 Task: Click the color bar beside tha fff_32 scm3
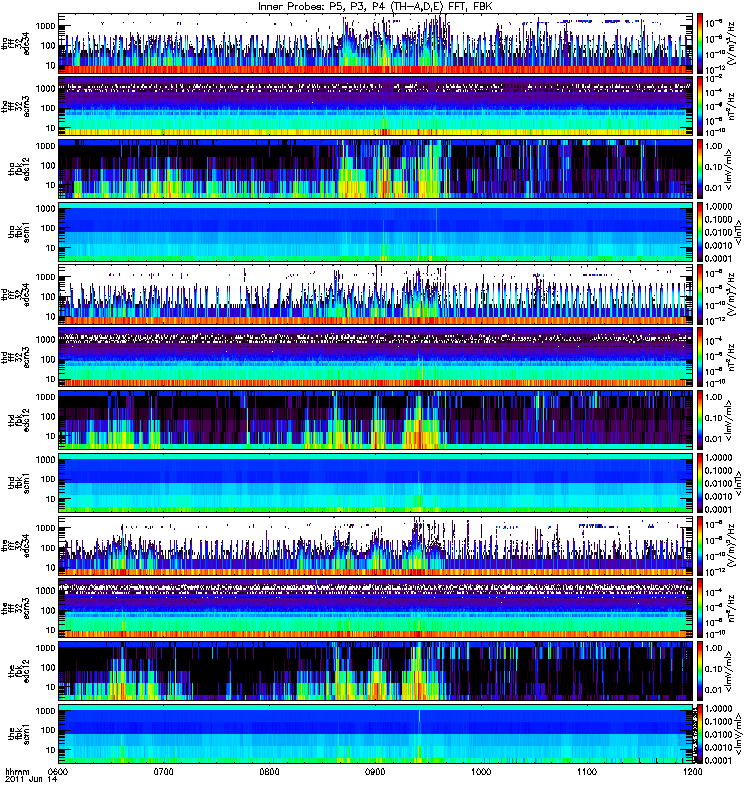(700, 106)
